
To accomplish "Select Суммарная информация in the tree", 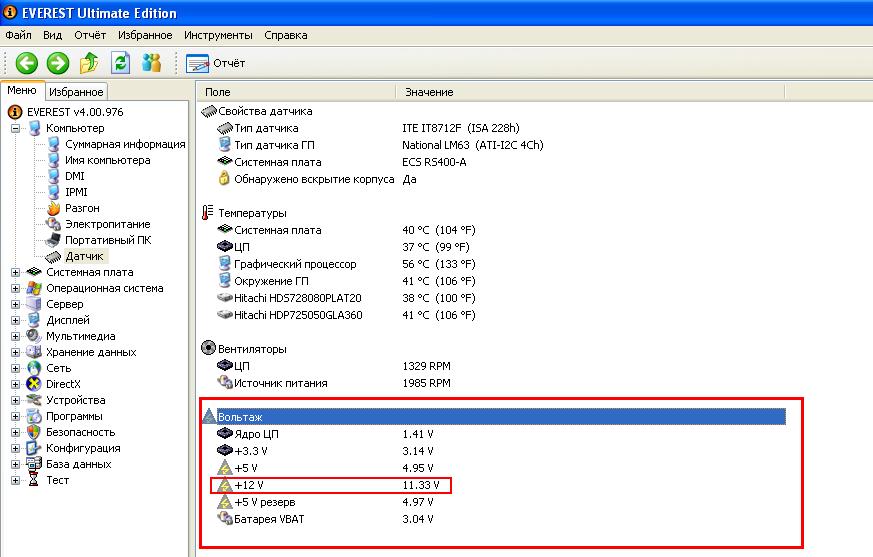I will pos(125,144).
